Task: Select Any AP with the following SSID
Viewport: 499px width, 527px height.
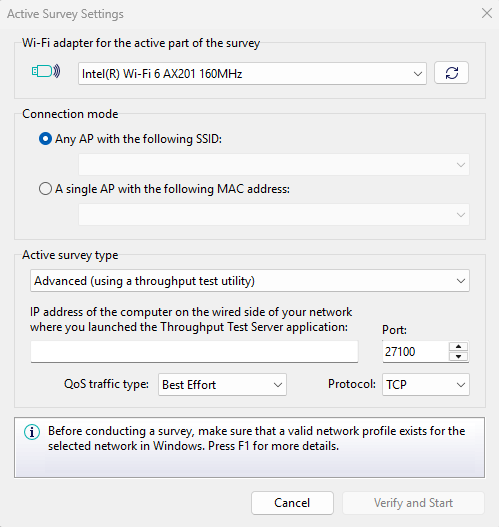Action: pyautogui.click(x=45, y=139)
